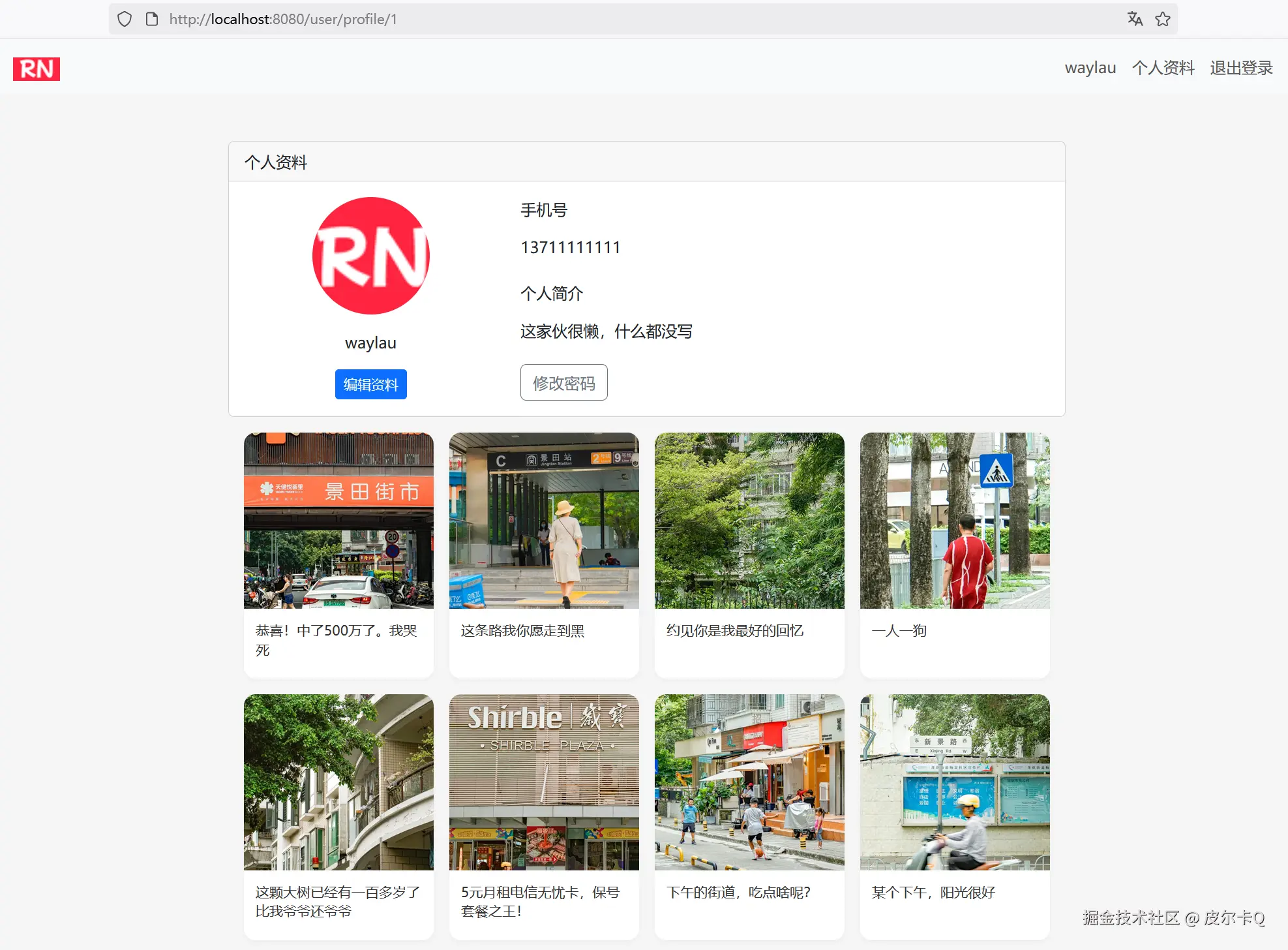Screen dimensions: 1288x950
Task: Open the post 下午的街道，吃点啥呢?
Action: point(749,782)
